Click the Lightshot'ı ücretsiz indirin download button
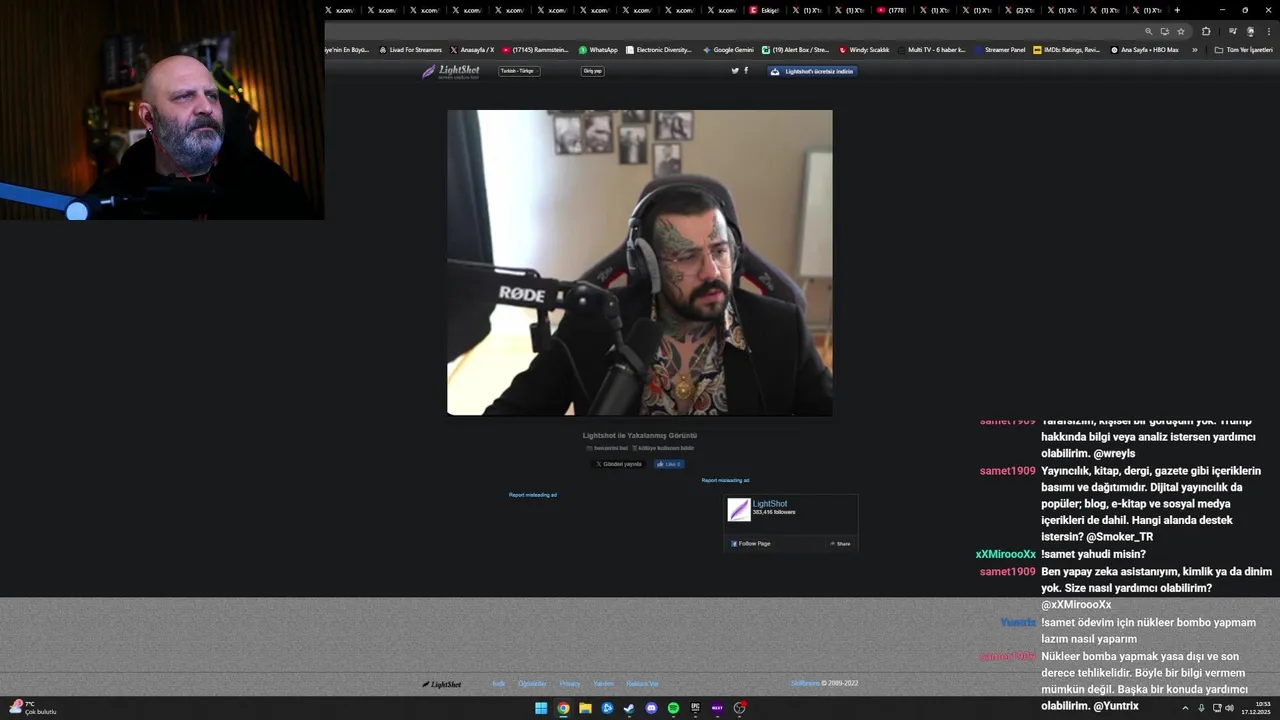 point(812,71)
